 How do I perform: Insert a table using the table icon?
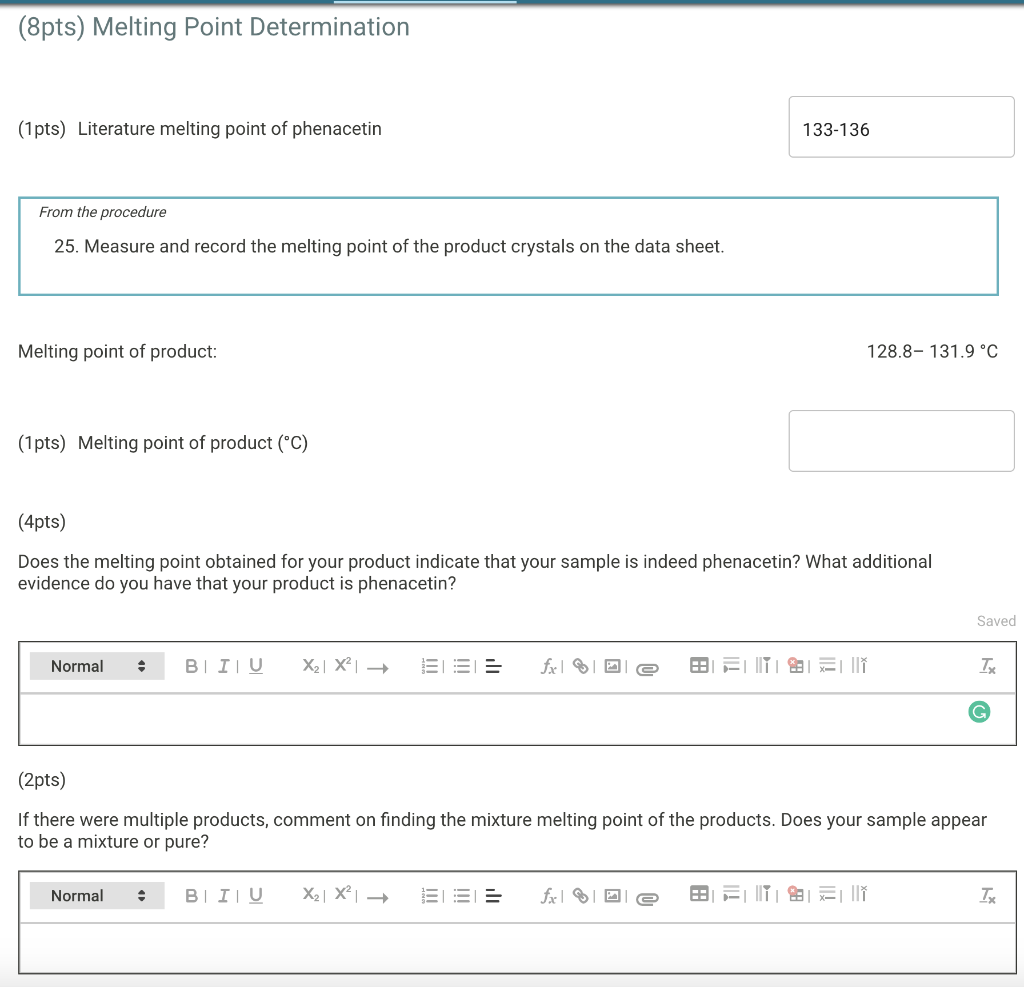click(699, 665)
